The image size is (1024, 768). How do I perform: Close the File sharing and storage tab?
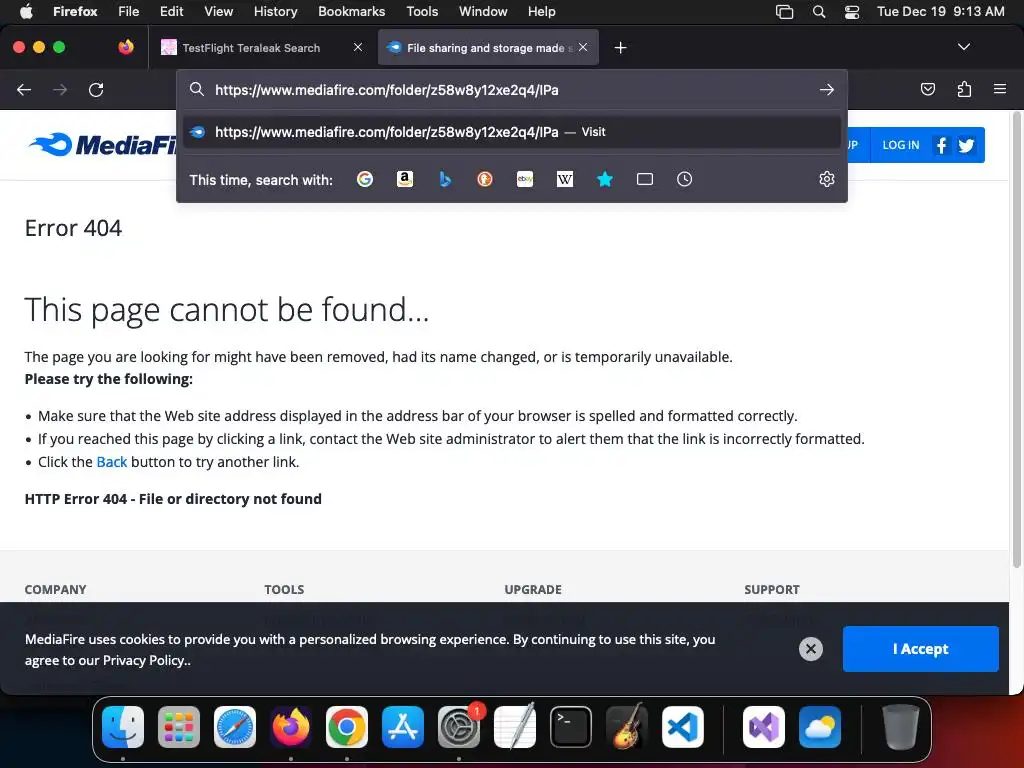(x=583, y=47)
